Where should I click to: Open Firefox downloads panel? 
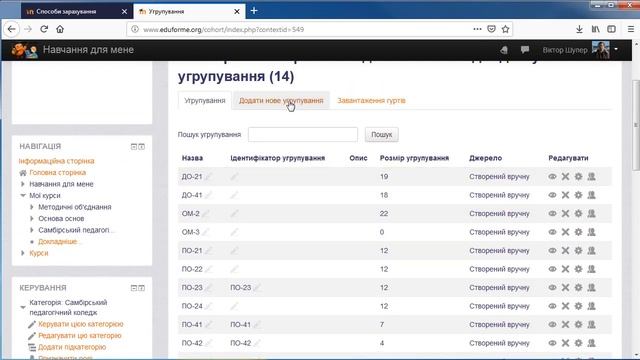[579, 29]
